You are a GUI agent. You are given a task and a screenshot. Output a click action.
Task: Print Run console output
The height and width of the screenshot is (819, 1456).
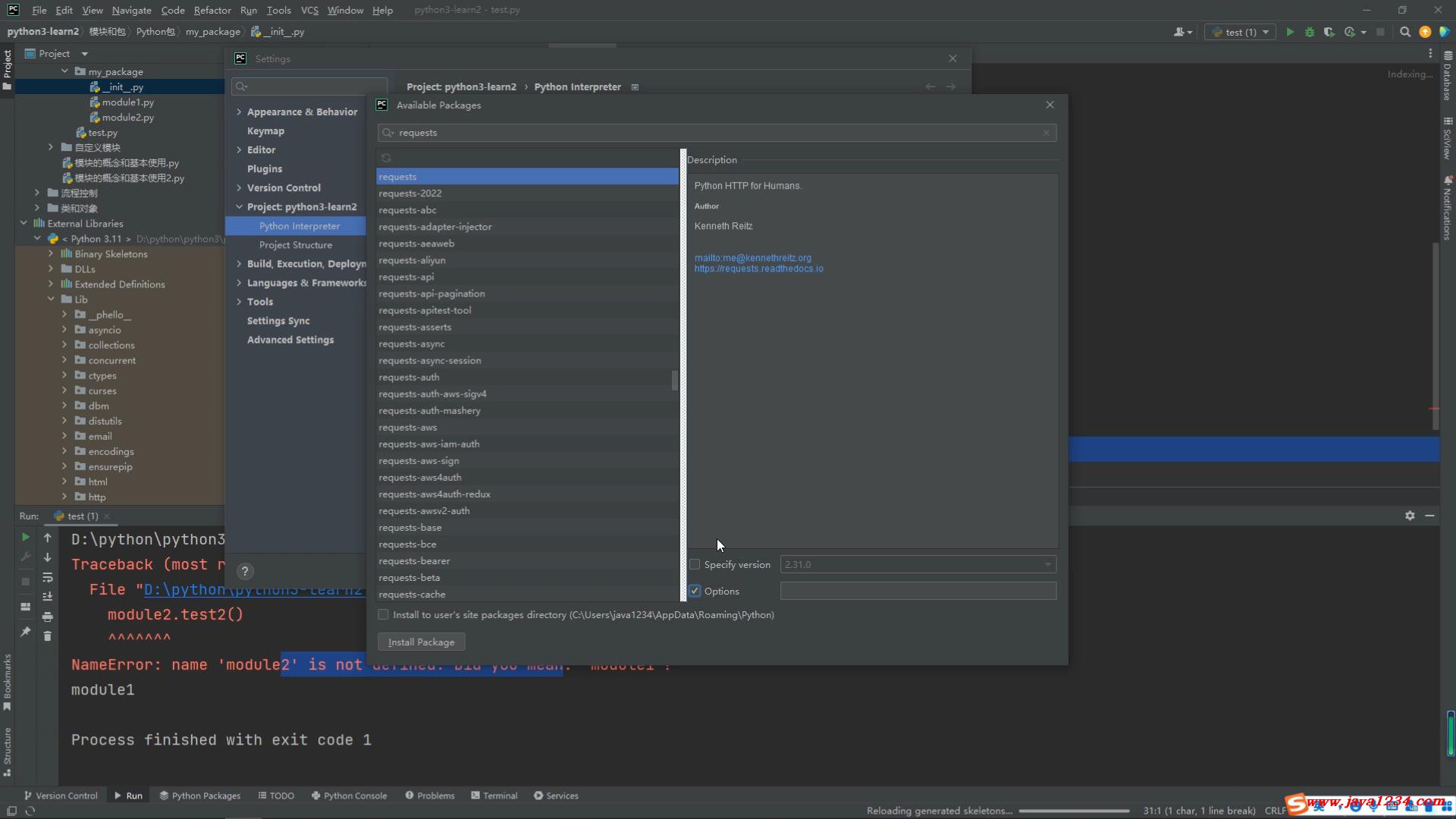point(47,617)
